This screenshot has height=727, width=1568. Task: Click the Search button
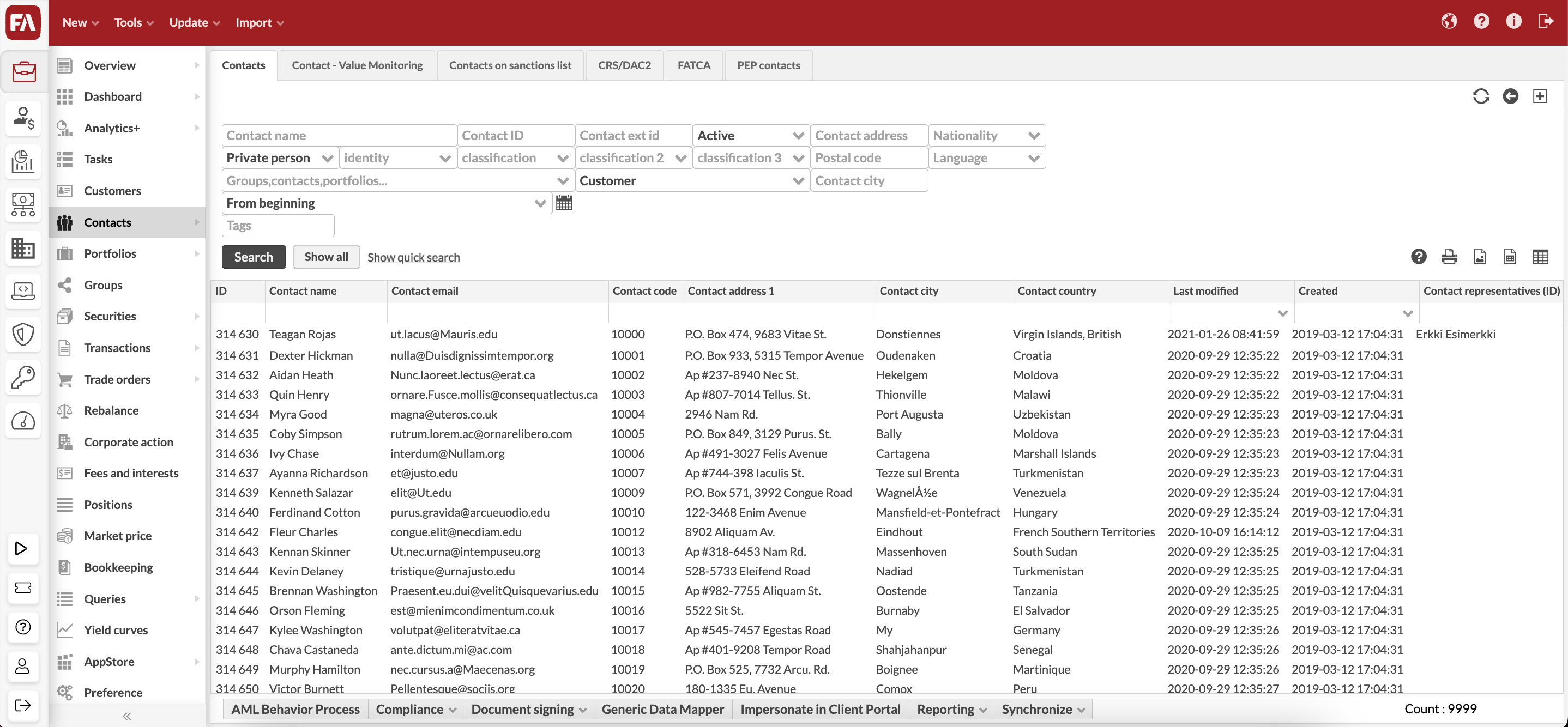point(253,257)
